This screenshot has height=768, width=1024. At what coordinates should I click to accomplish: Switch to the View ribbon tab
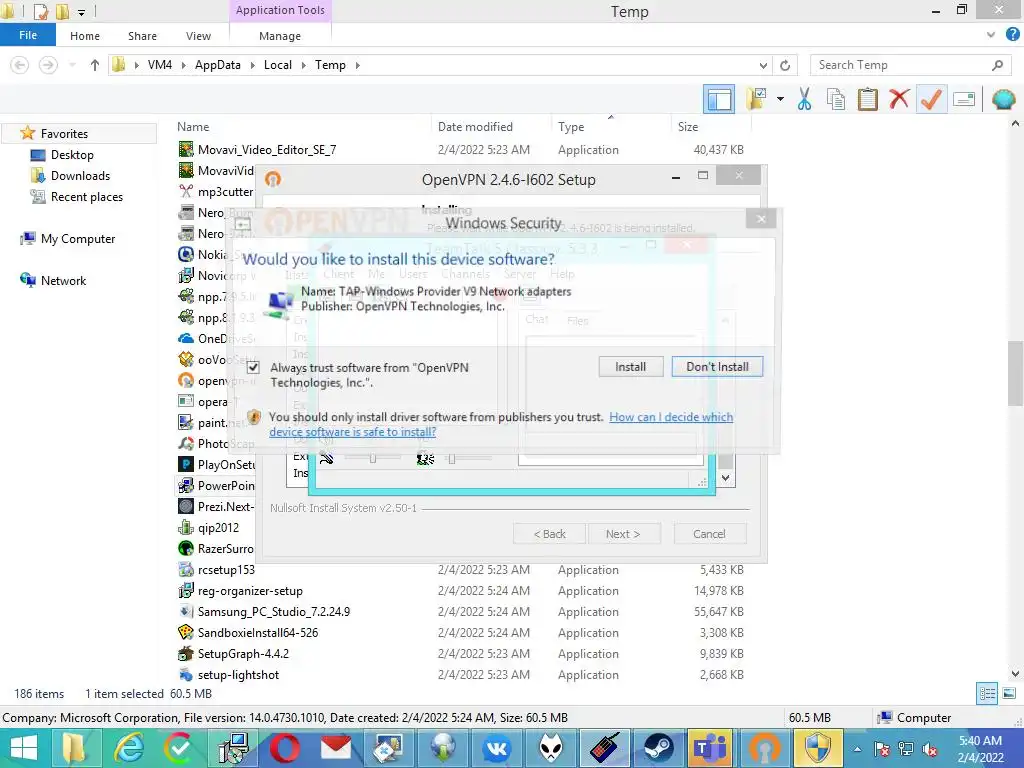click(198, 36)
